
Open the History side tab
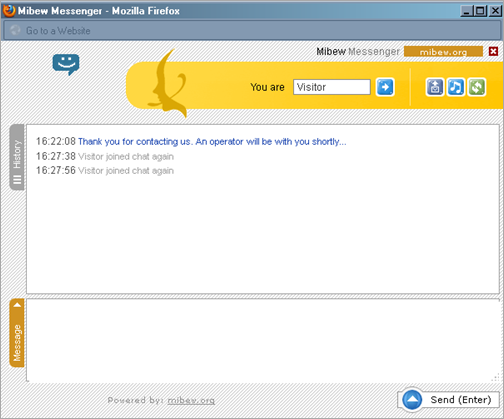[x=17, y=157]
